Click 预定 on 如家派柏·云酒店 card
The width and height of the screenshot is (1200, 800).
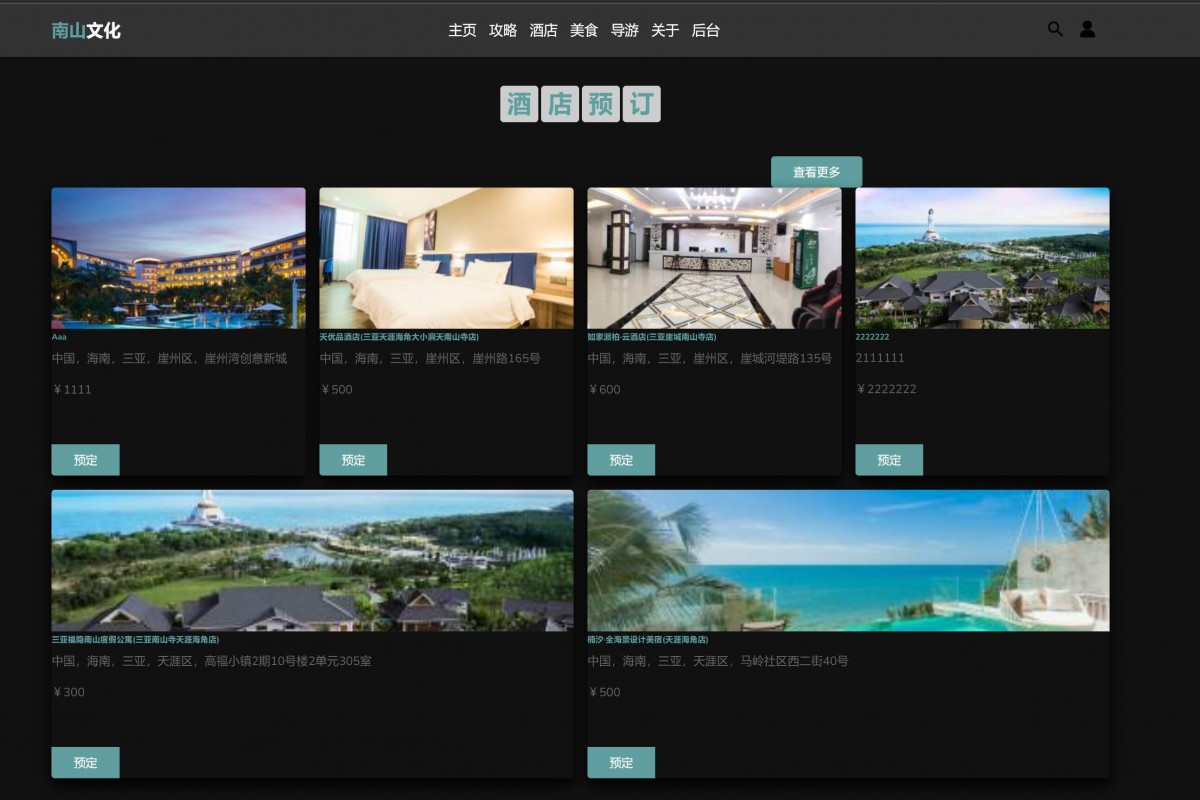(x=621, y=460)
